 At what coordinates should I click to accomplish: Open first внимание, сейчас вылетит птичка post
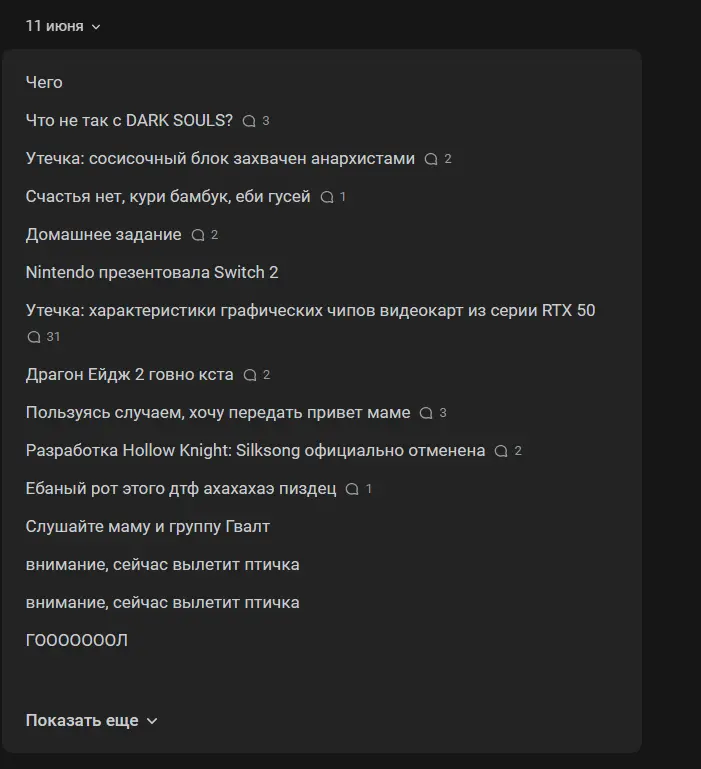162,564
